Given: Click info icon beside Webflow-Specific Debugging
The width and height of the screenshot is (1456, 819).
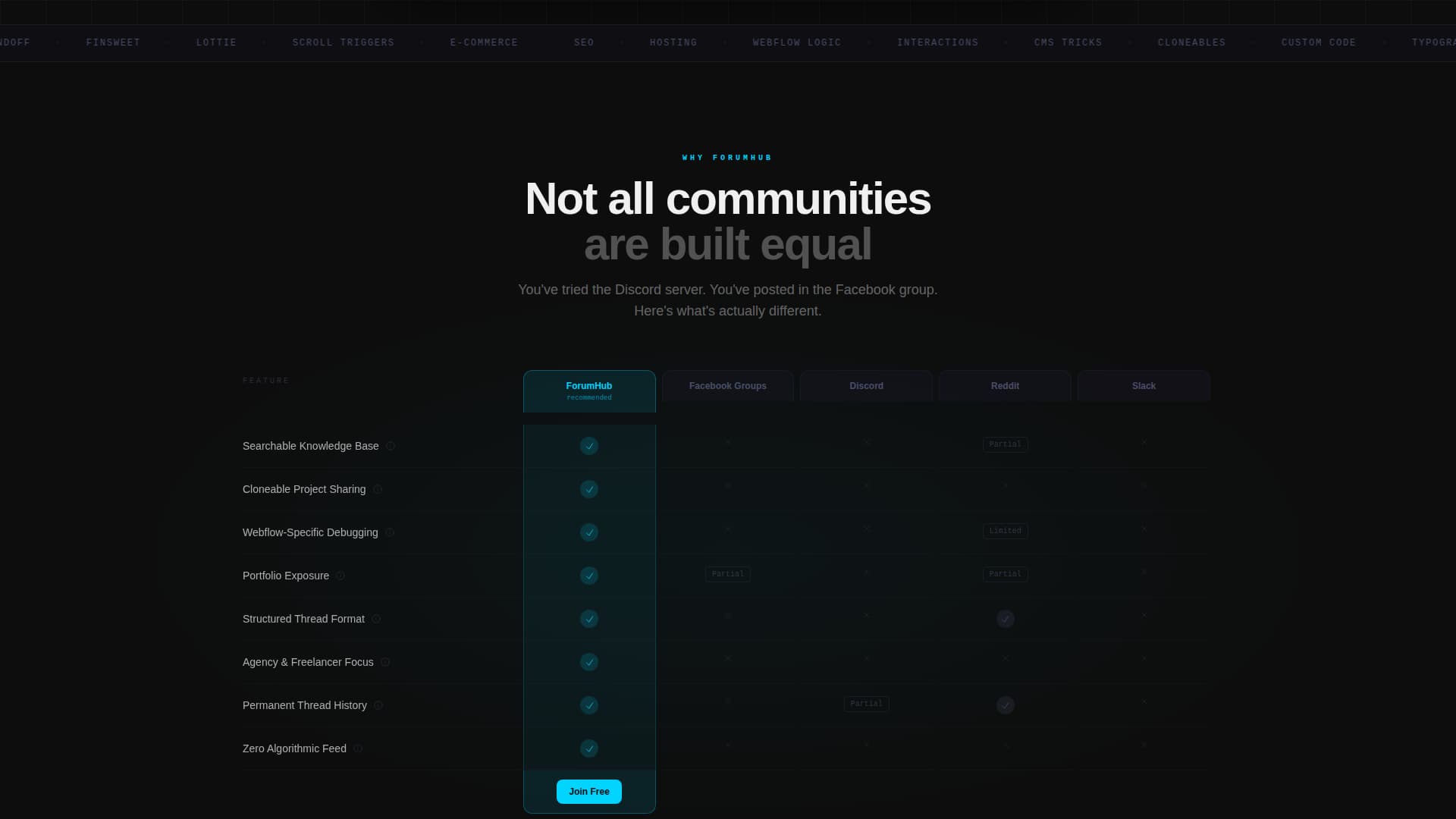Looking at the screenshot, I should [390, 532].
